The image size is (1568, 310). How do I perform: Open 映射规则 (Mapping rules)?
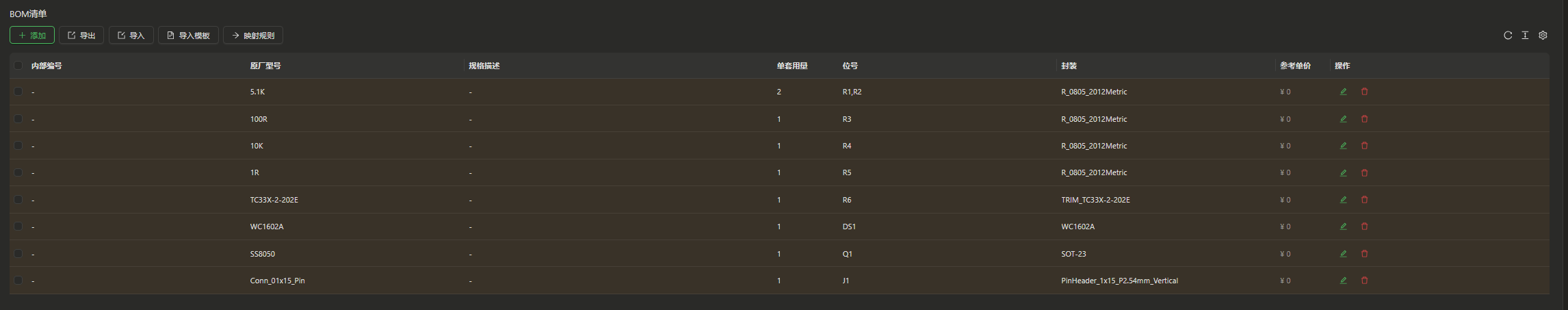pos(253,36)
